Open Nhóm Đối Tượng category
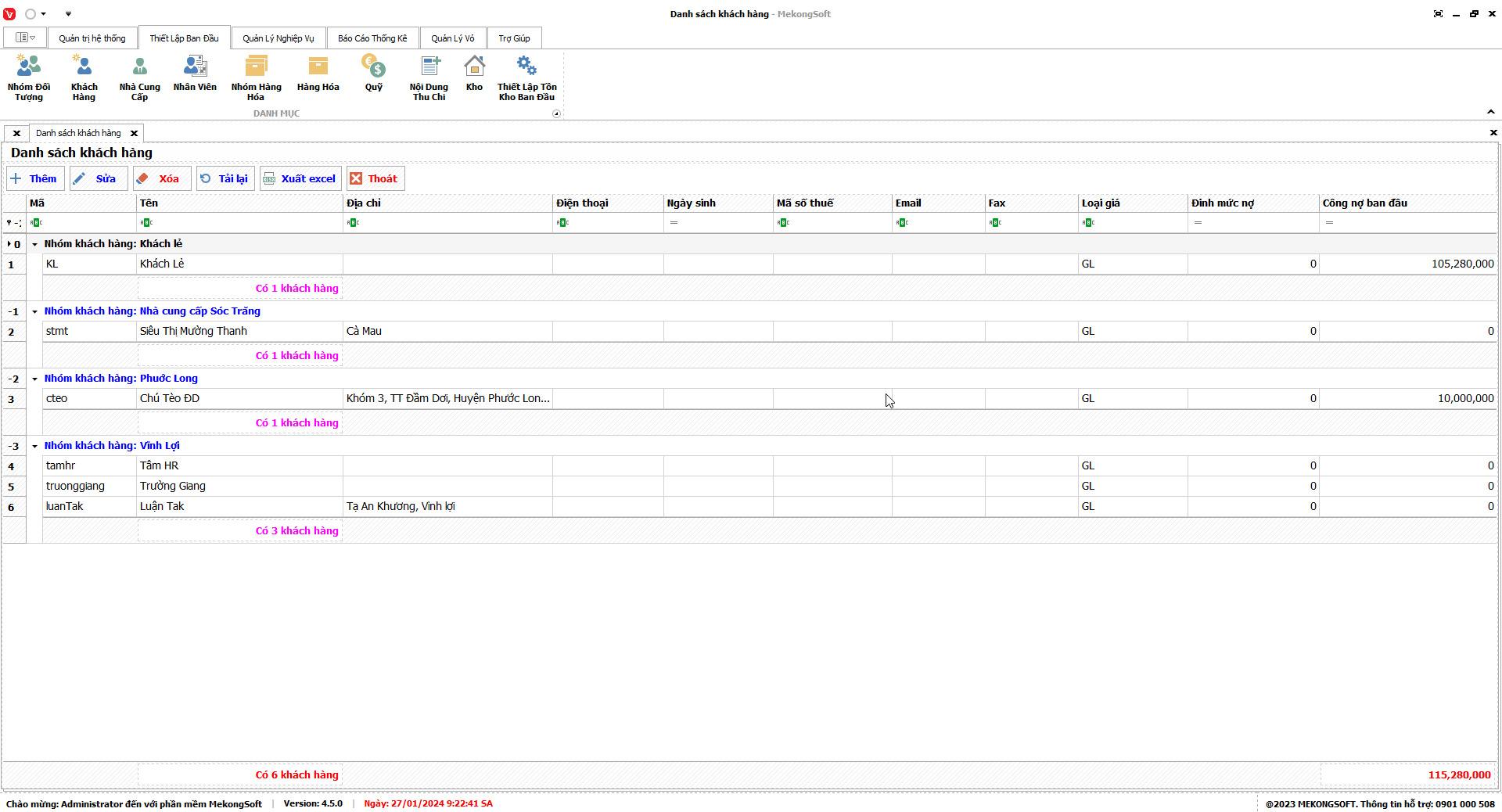 [x=29, y=78]
